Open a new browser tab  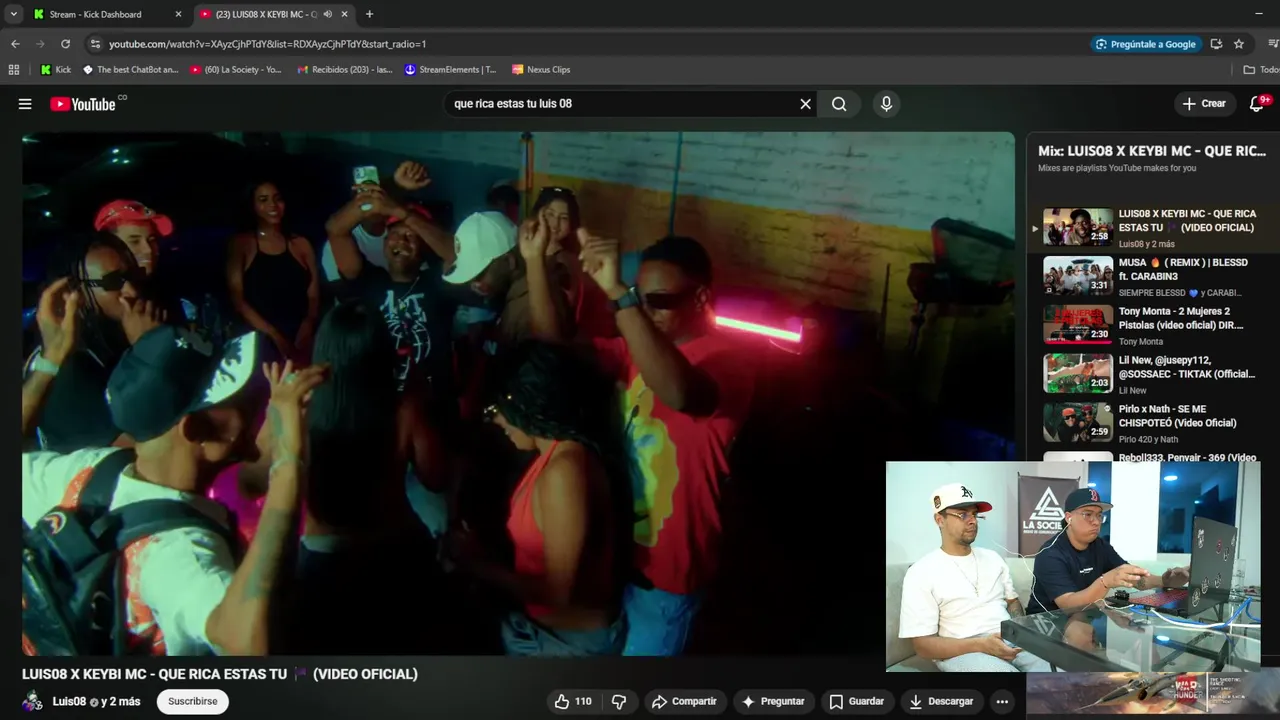[369, 14]
